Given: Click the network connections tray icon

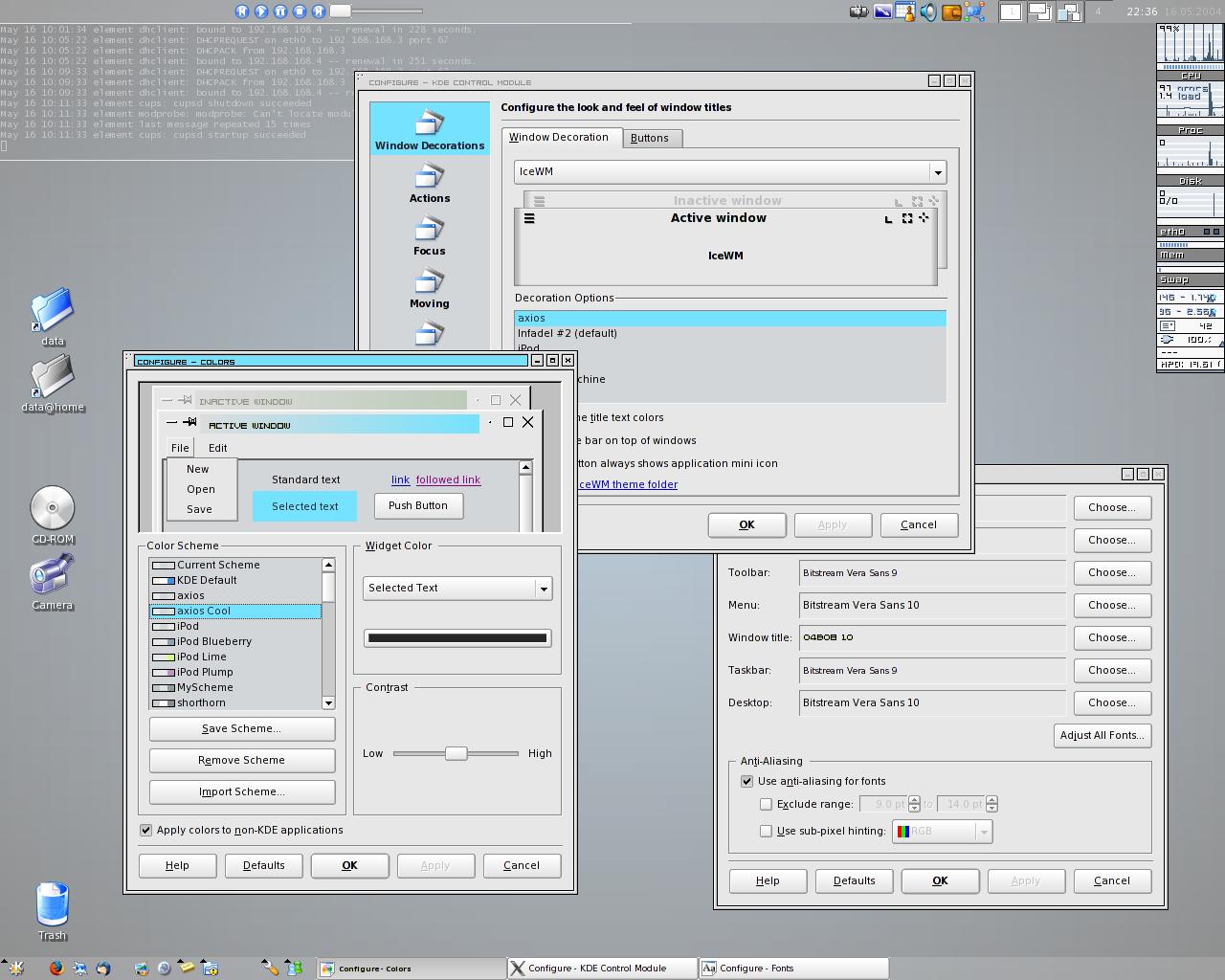Looking at the screenshot, I should coord(974,11).
